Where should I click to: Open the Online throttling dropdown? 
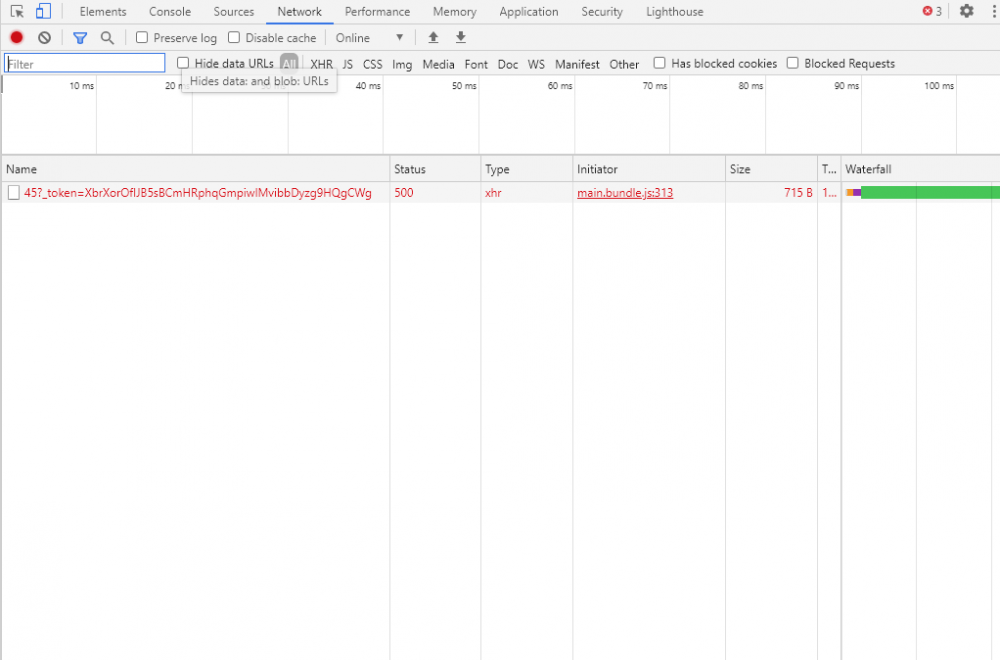[x=370, y=38]
